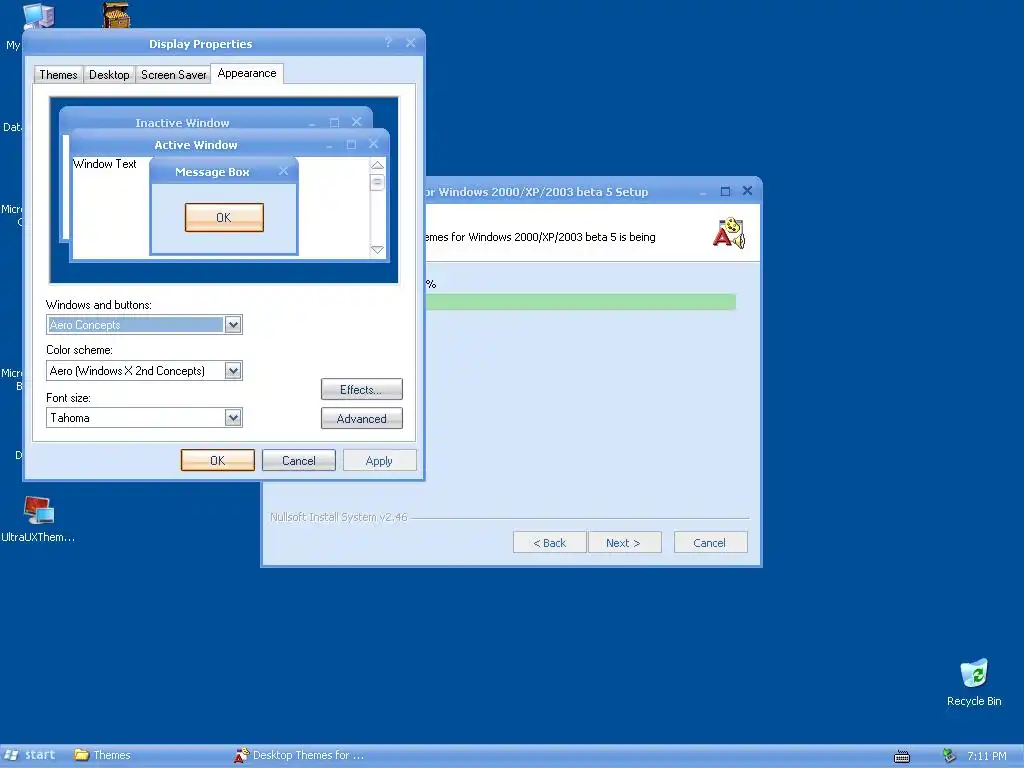Cancel the Display Properties dialog
The height and width of the screenshot is (768, 1024).
298,460
